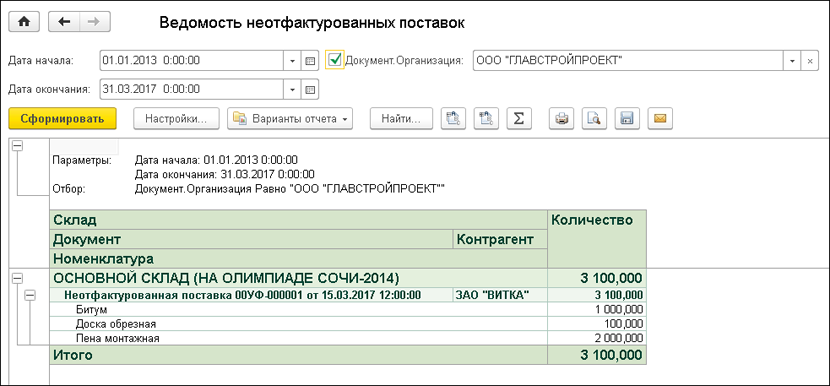Viewport: 830px width, 386px height.
Task: Click the Sum (Σ) toolbar icon
Action: click(x=519, y=119)
